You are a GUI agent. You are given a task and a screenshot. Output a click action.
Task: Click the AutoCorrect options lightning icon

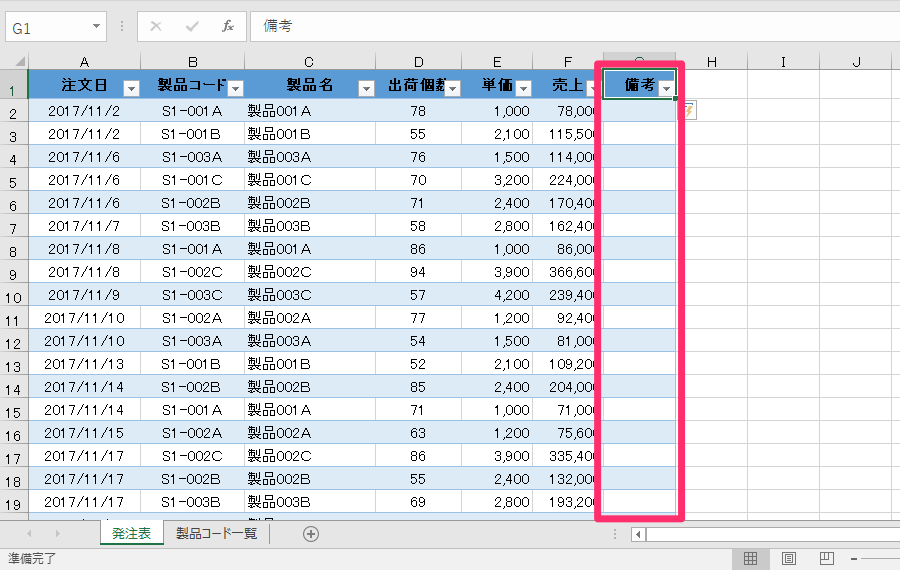[x=688, y=110]
